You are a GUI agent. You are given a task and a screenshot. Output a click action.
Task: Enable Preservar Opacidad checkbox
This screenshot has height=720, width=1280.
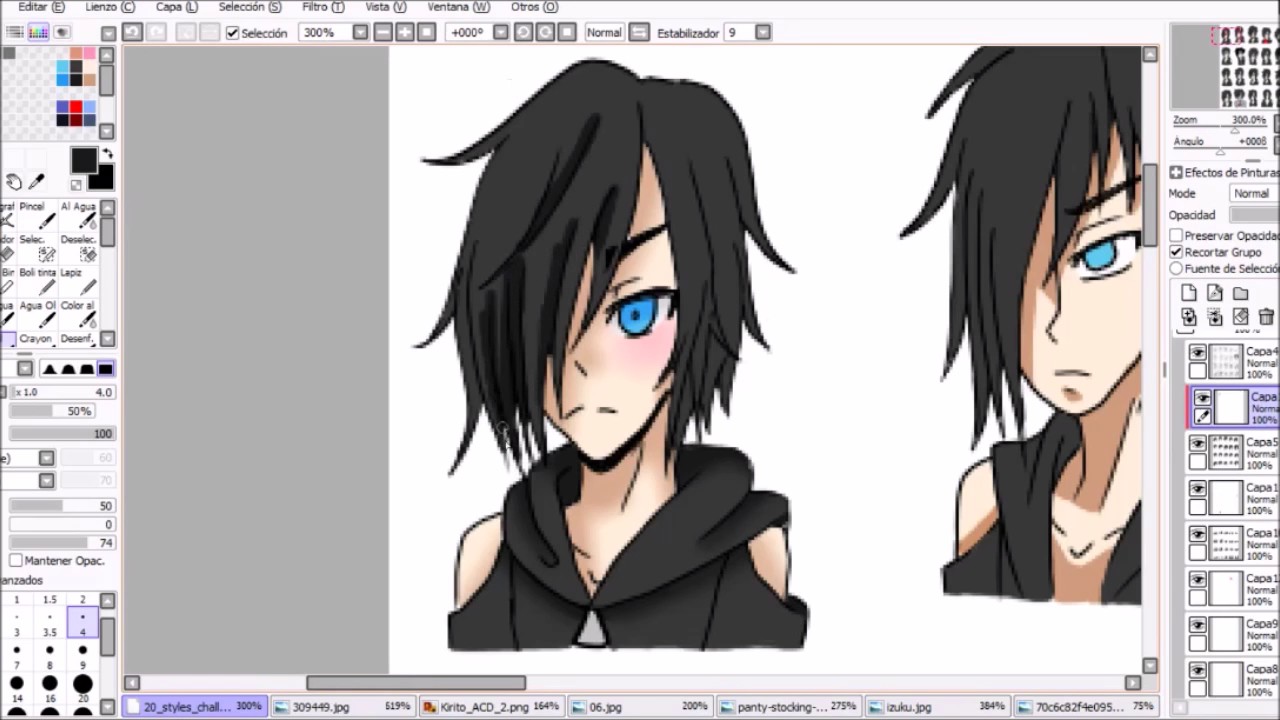click(x=1176, y=236)
